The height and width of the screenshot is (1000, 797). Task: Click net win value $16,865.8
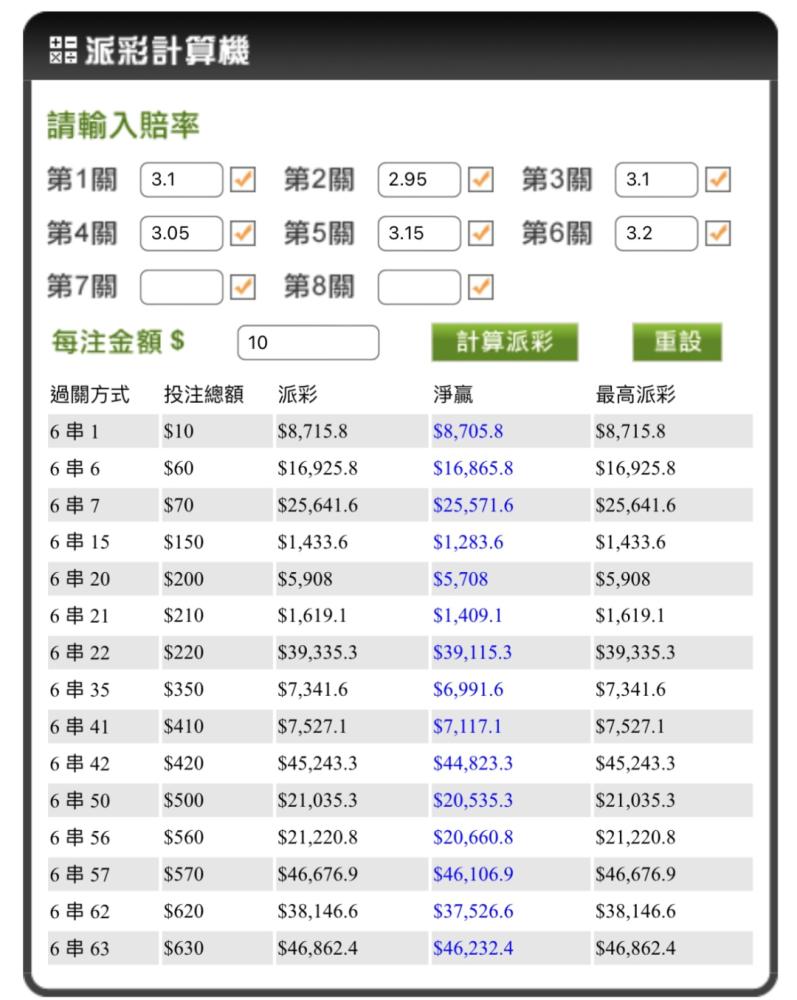click(473, 468)
